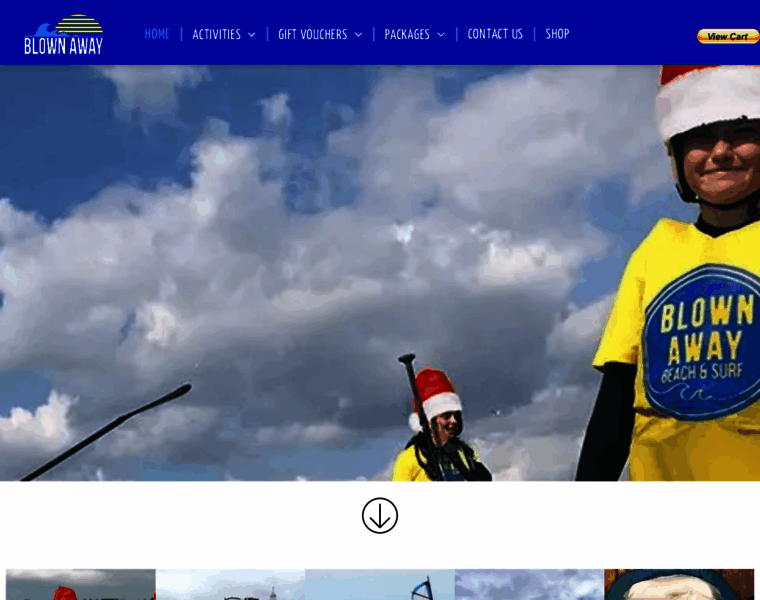This screenshot has height=600, width=760.
Task: Open the fifth thumbnail with a close-up face
Action: 679,584
